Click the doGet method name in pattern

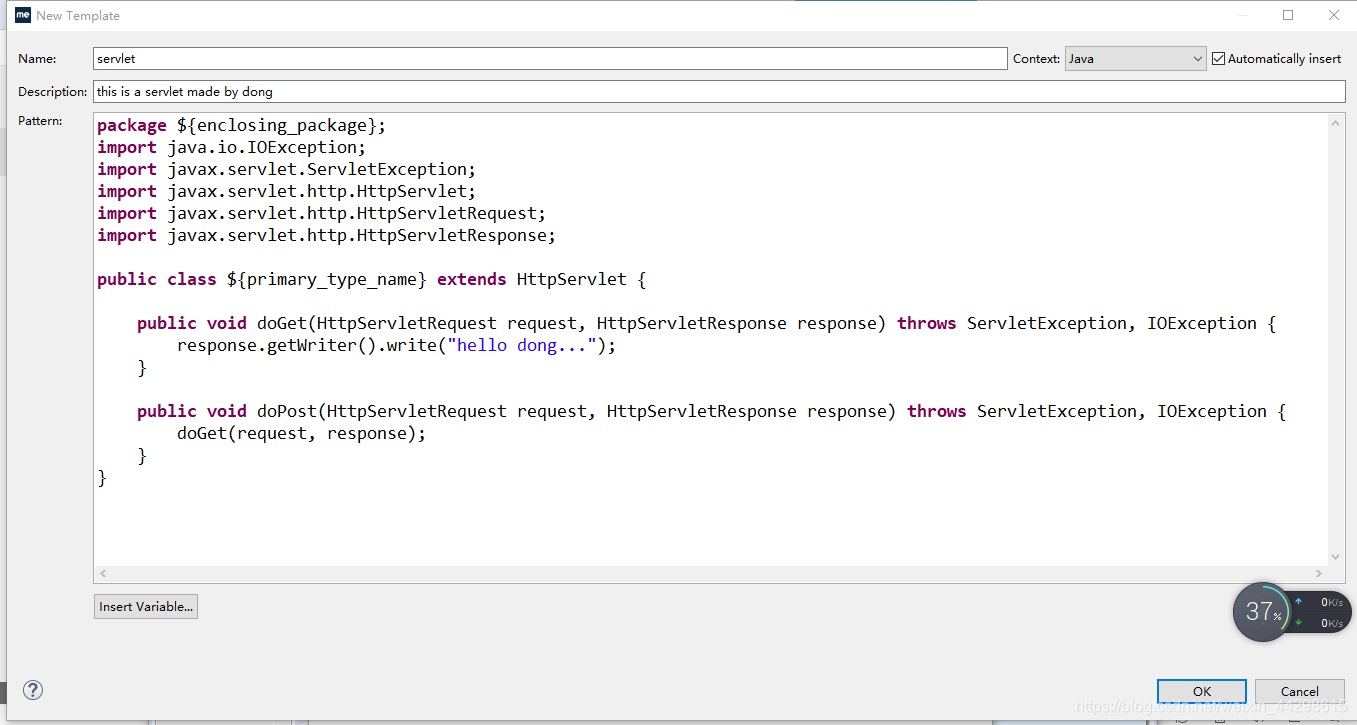281,324
